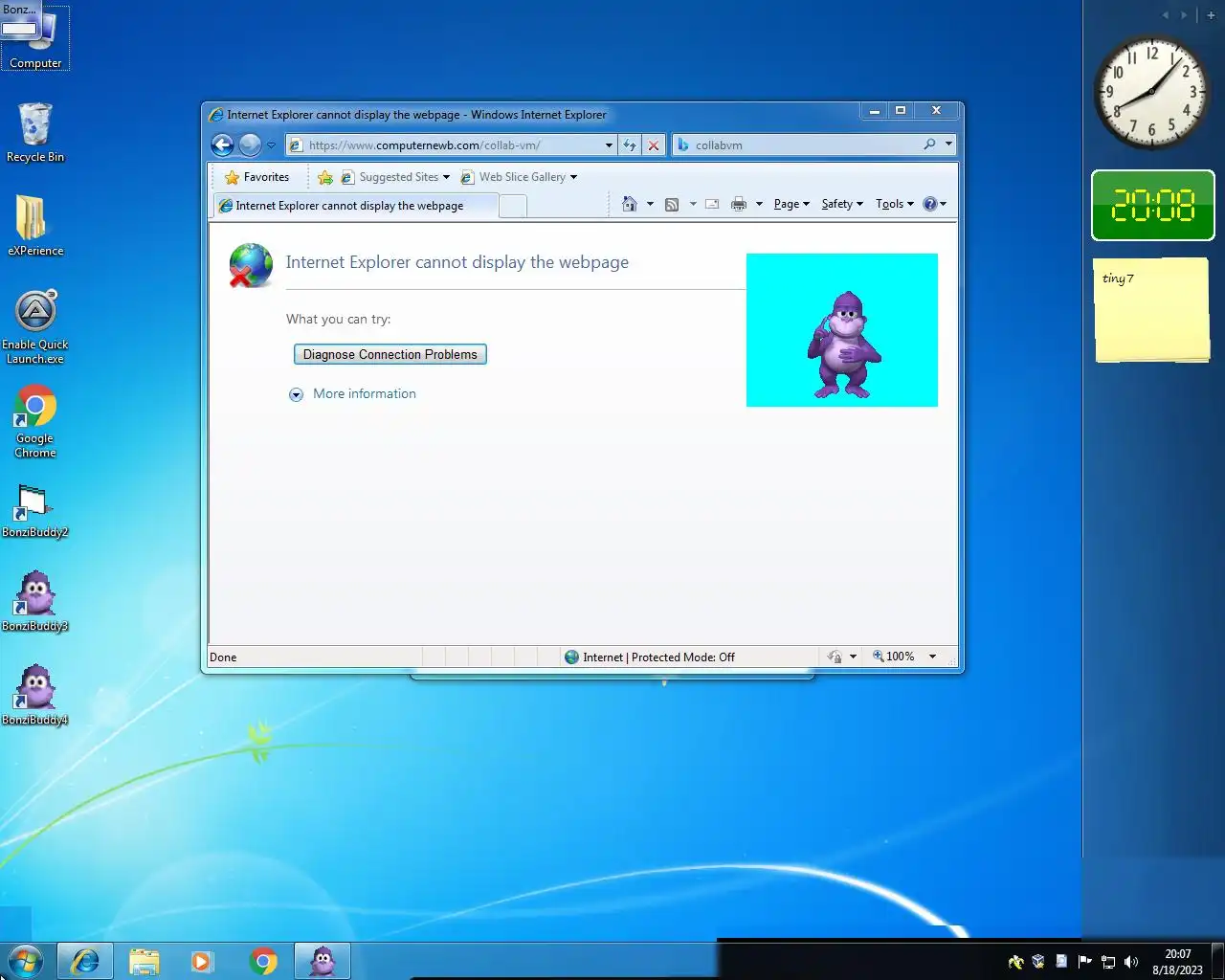This screenshot has height=980, width=1225.
Task: Click Internet Explorer taskbar button
Action: coord(85,961)
